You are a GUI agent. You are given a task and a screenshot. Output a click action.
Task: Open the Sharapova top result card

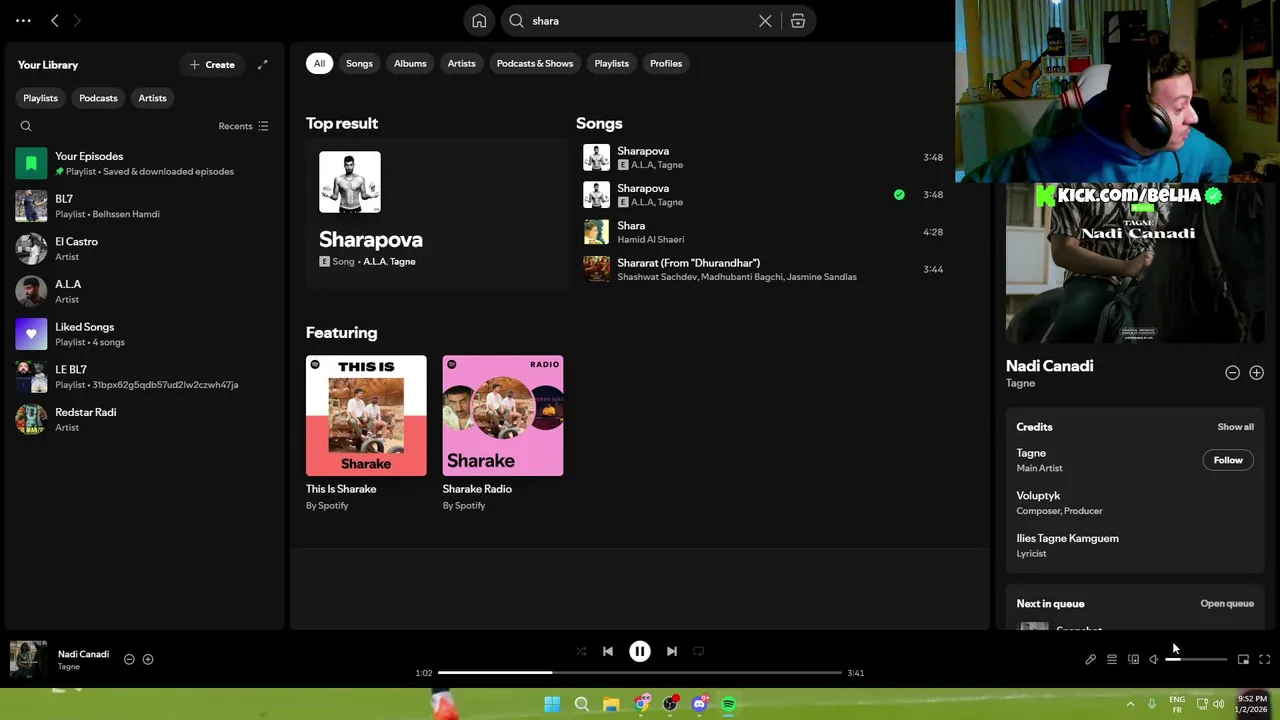click(437, 213)
